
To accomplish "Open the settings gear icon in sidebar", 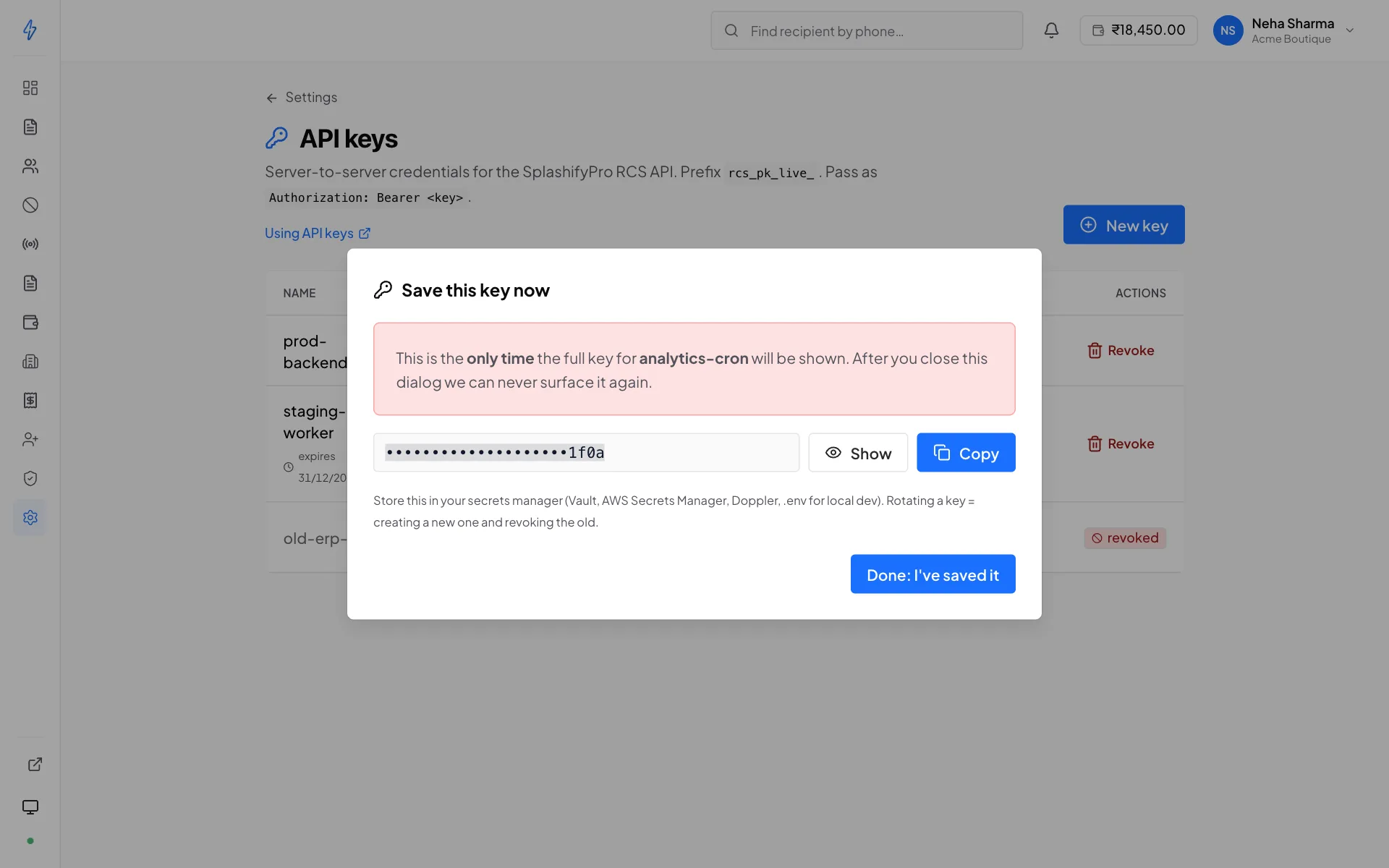I will (x=30, y=518).
